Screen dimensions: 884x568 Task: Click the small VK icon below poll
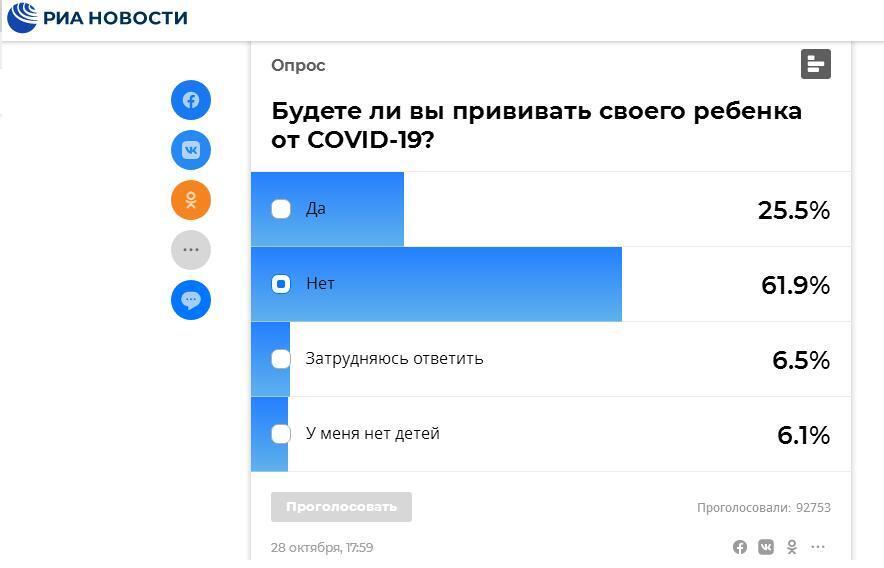(766, 547)
